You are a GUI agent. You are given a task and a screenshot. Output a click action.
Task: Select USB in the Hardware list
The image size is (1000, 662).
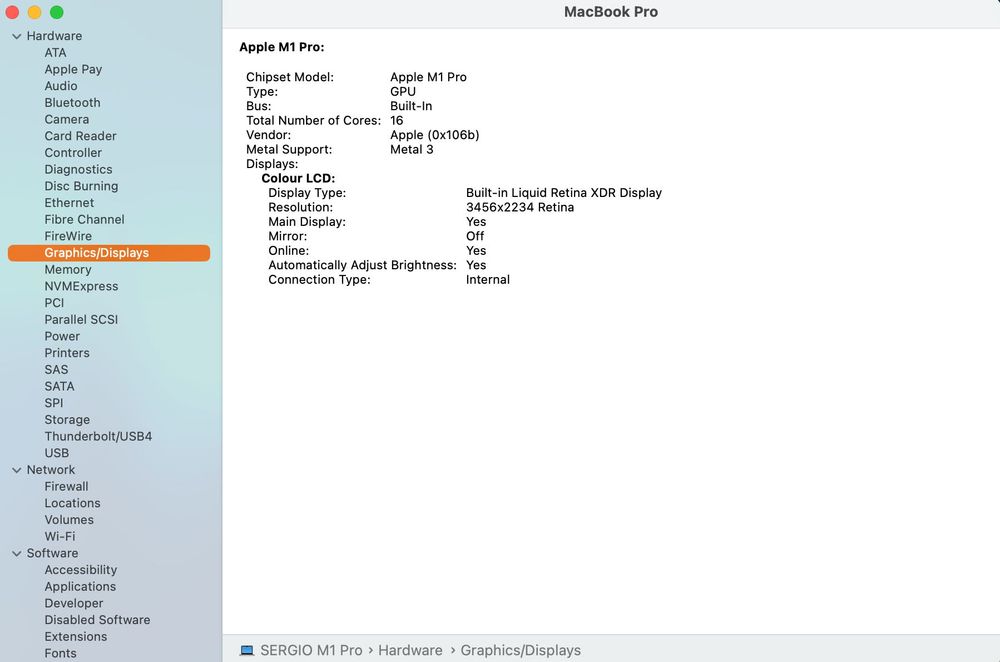56,453
